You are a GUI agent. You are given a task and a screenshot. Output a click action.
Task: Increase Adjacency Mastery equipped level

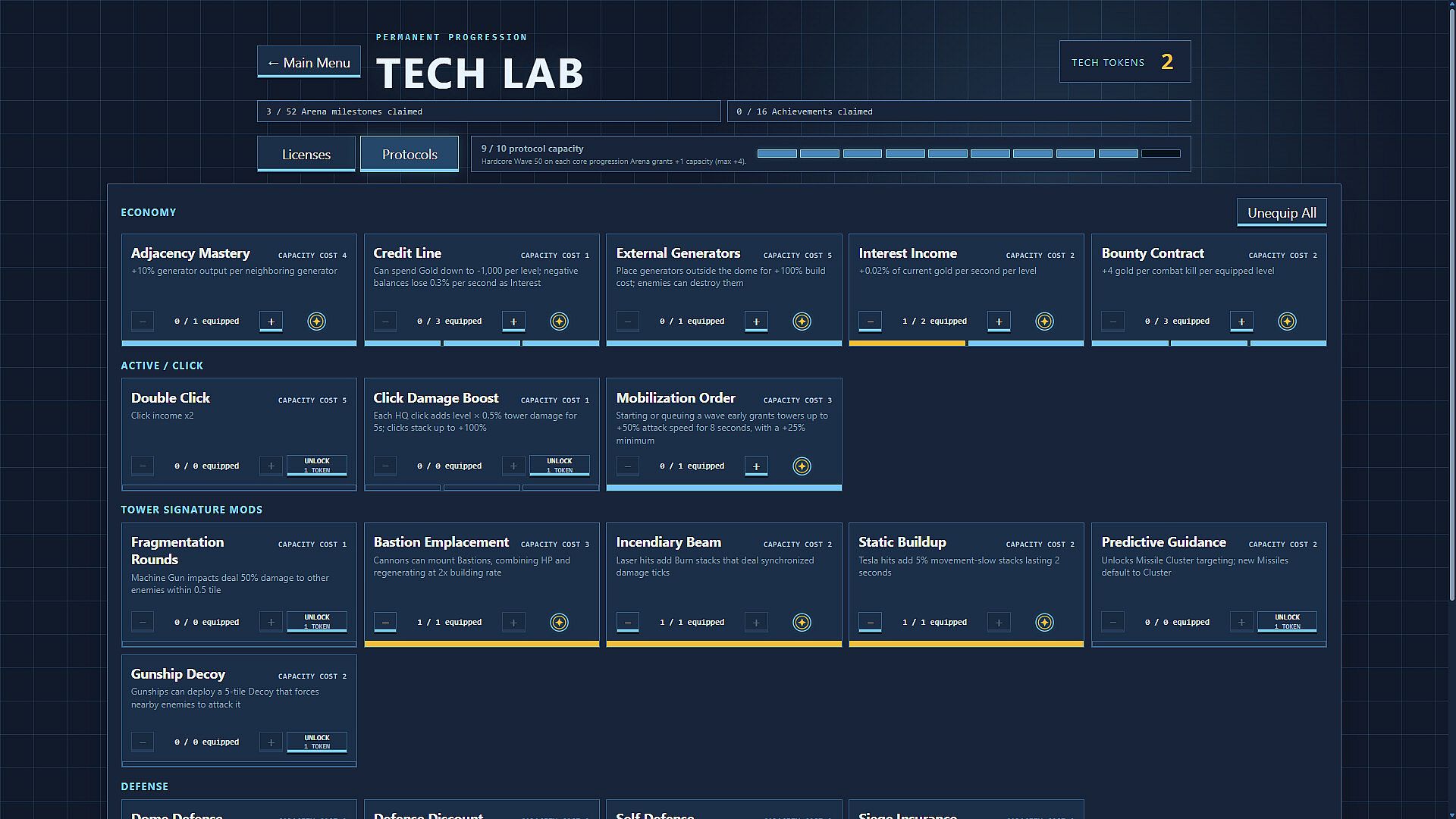click(271, 322)
